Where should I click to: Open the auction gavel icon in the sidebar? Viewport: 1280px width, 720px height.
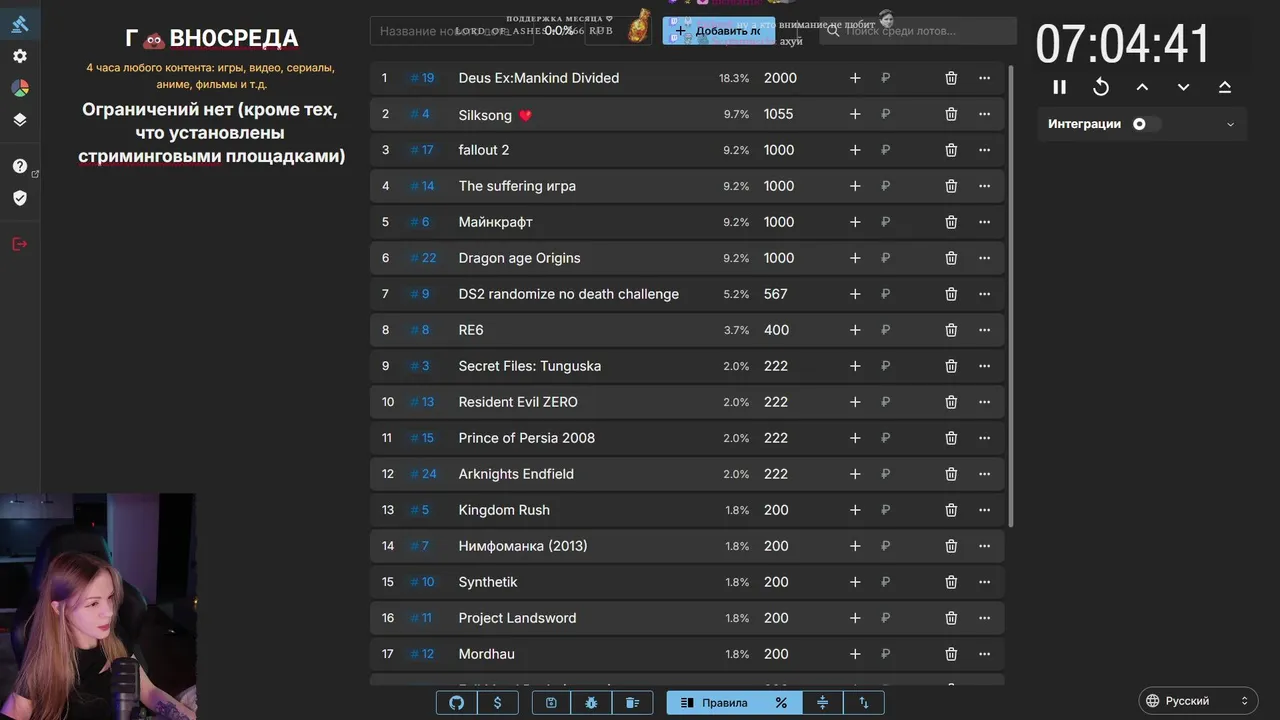coord(20,24)
